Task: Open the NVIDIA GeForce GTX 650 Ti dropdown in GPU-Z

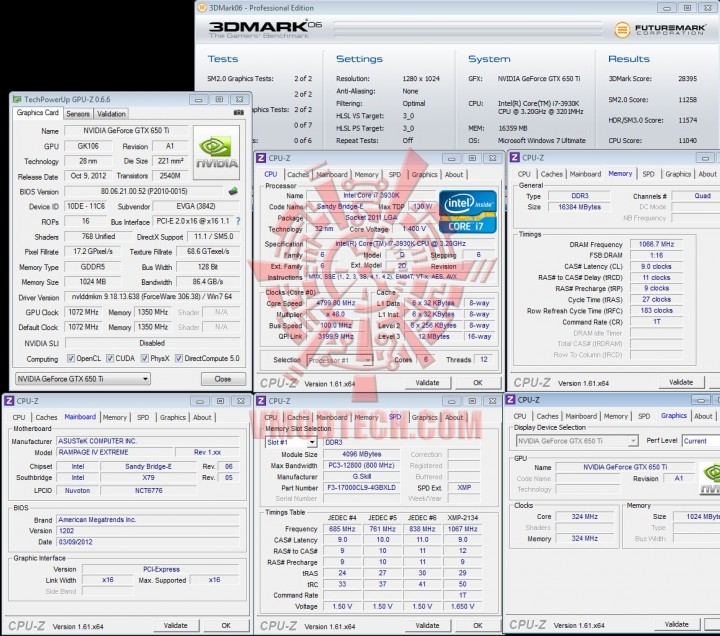Action: [83, 379]
